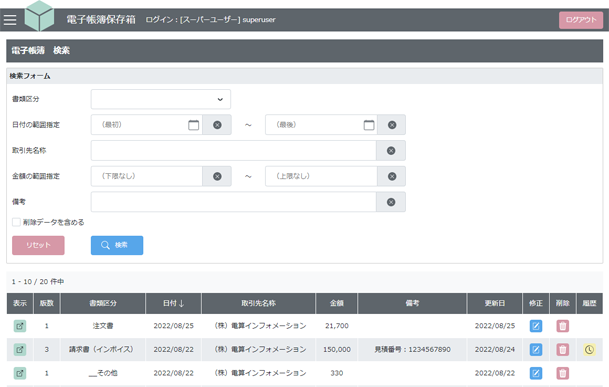
Task: Open calendar for start date (最初)
Action: [193, 125]
